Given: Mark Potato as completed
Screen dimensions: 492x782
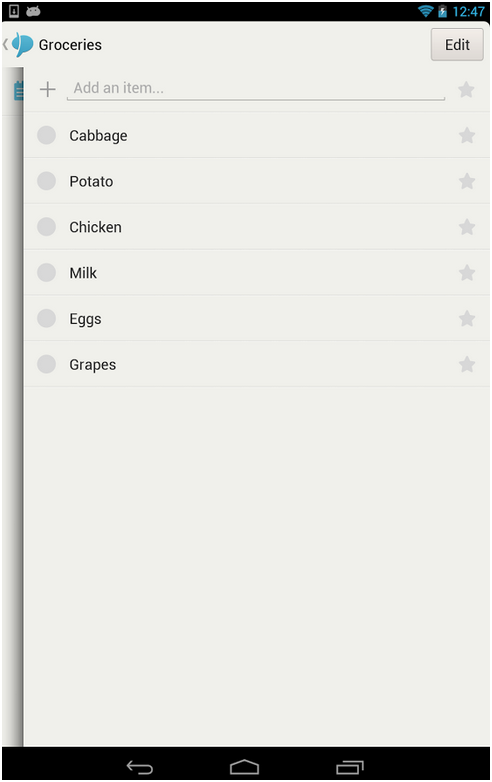Looking at the screenshot, I should click(46, 181).
